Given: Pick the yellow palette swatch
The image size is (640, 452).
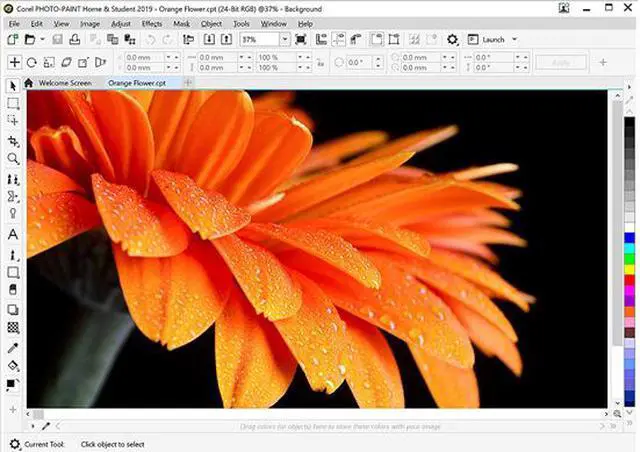Looking at the screenshot, I should (x=629, y=269).
